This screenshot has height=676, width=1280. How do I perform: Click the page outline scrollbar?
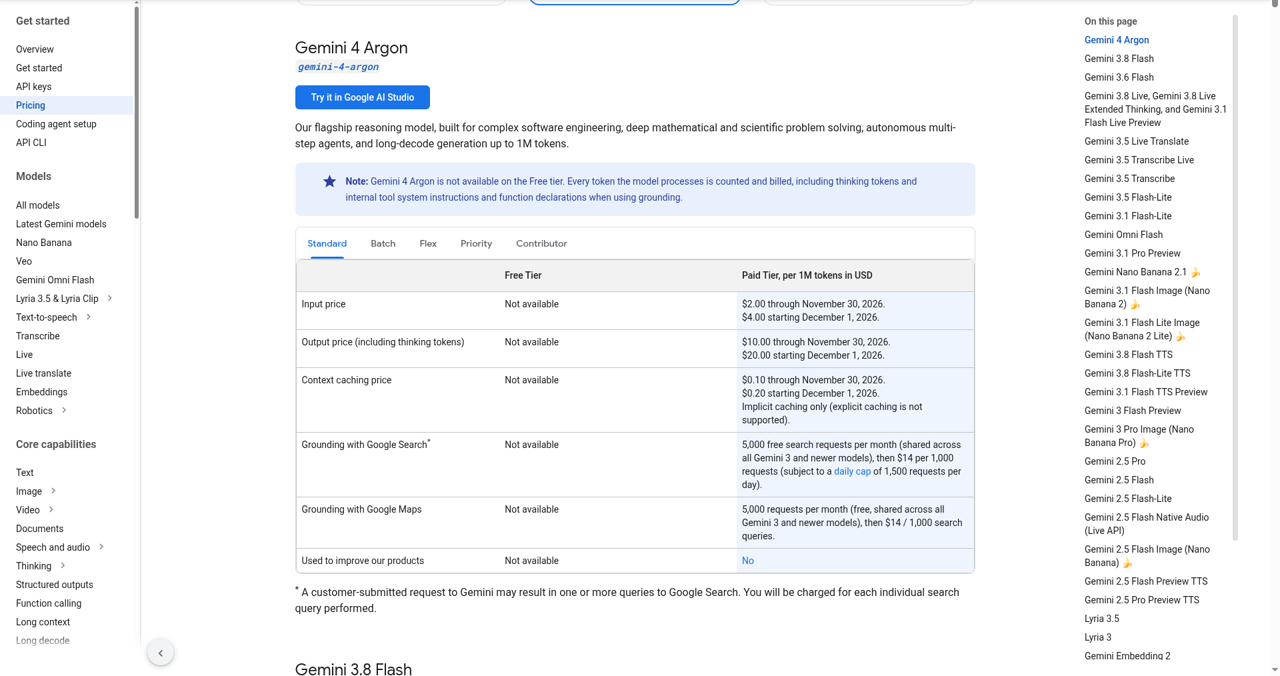pos(1235,277)
